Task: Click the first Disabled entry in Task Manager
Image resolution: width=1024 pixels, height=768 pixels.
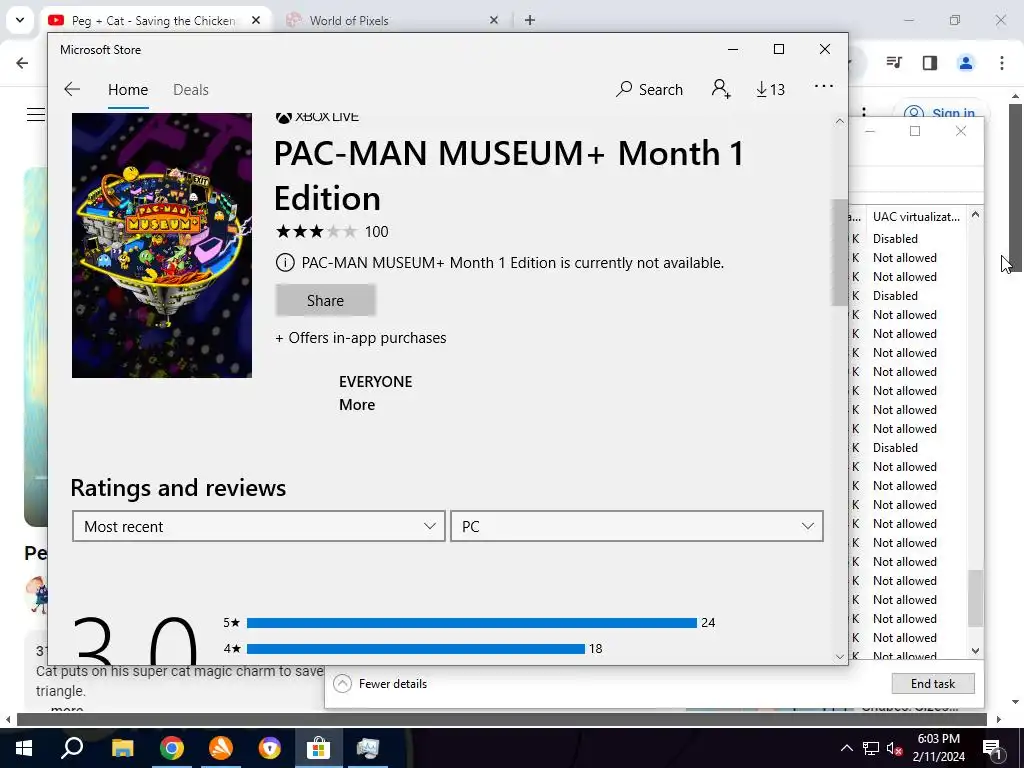Action: pyautogui.click(x=895, y=239)
